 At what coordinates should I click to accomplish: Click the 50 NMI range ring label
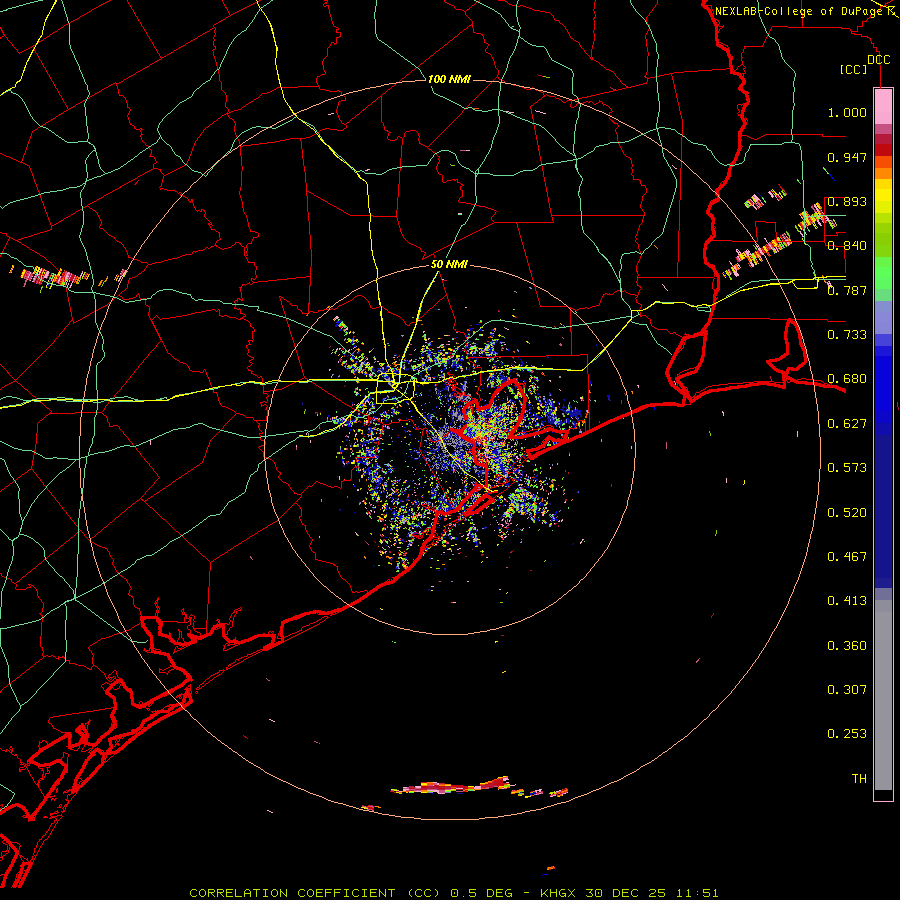click(449, 265)
